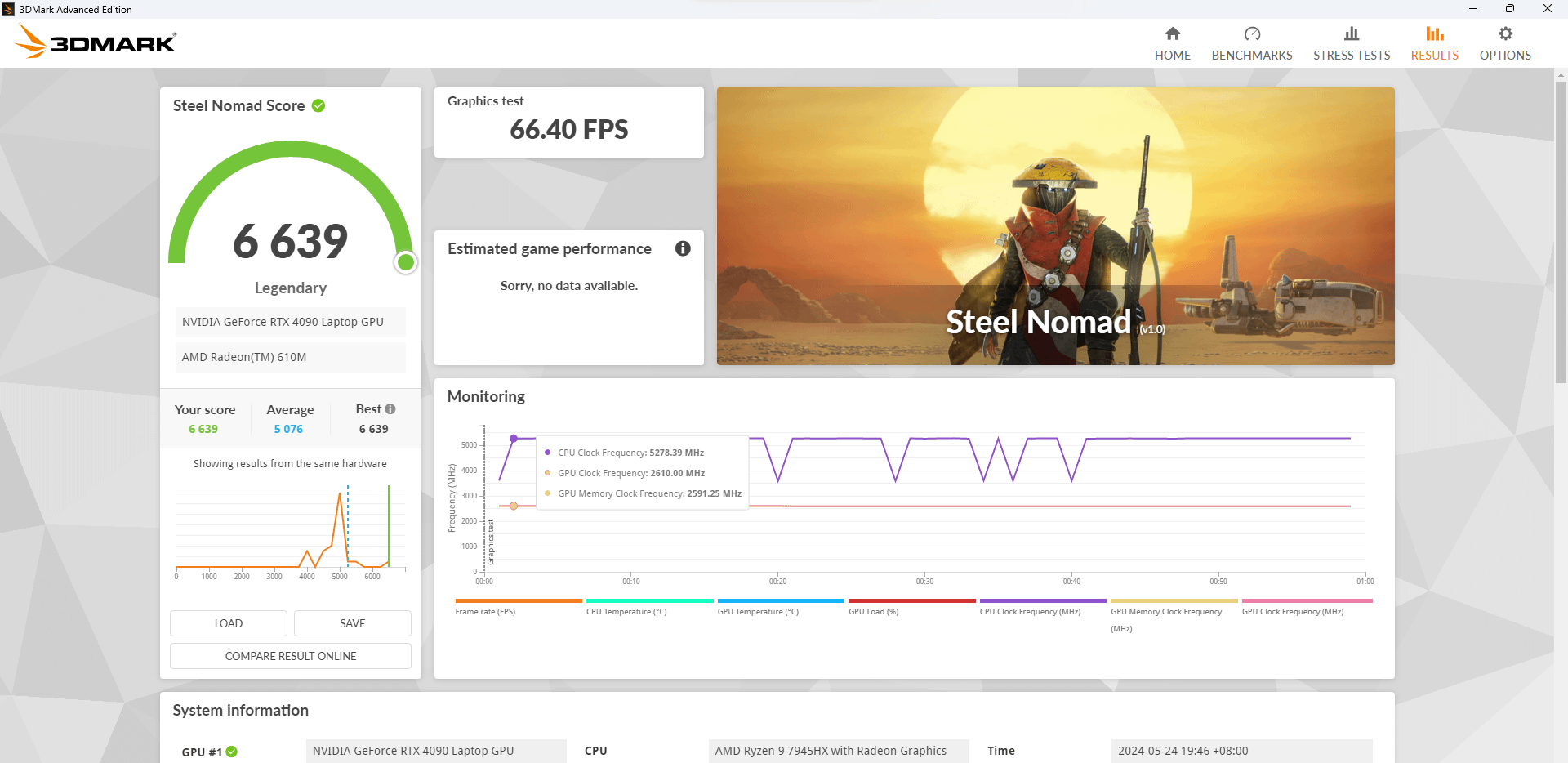
Task: Open the Home house icon
Action: click(x=1173, y=33)
